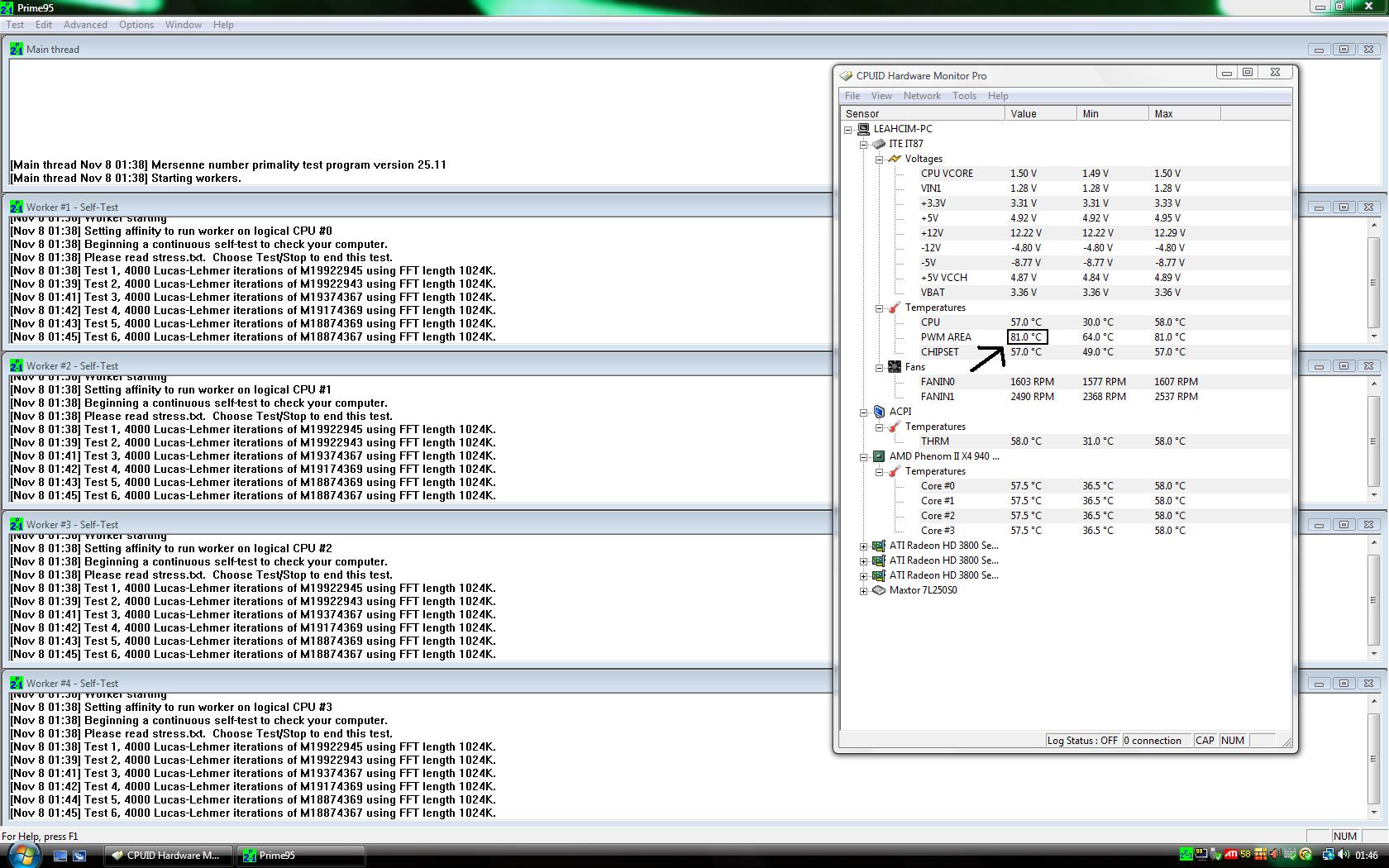Click thermometer icon beside ITE IT87 Temperatures
1389x868 pixels.
tap(895, 308)
